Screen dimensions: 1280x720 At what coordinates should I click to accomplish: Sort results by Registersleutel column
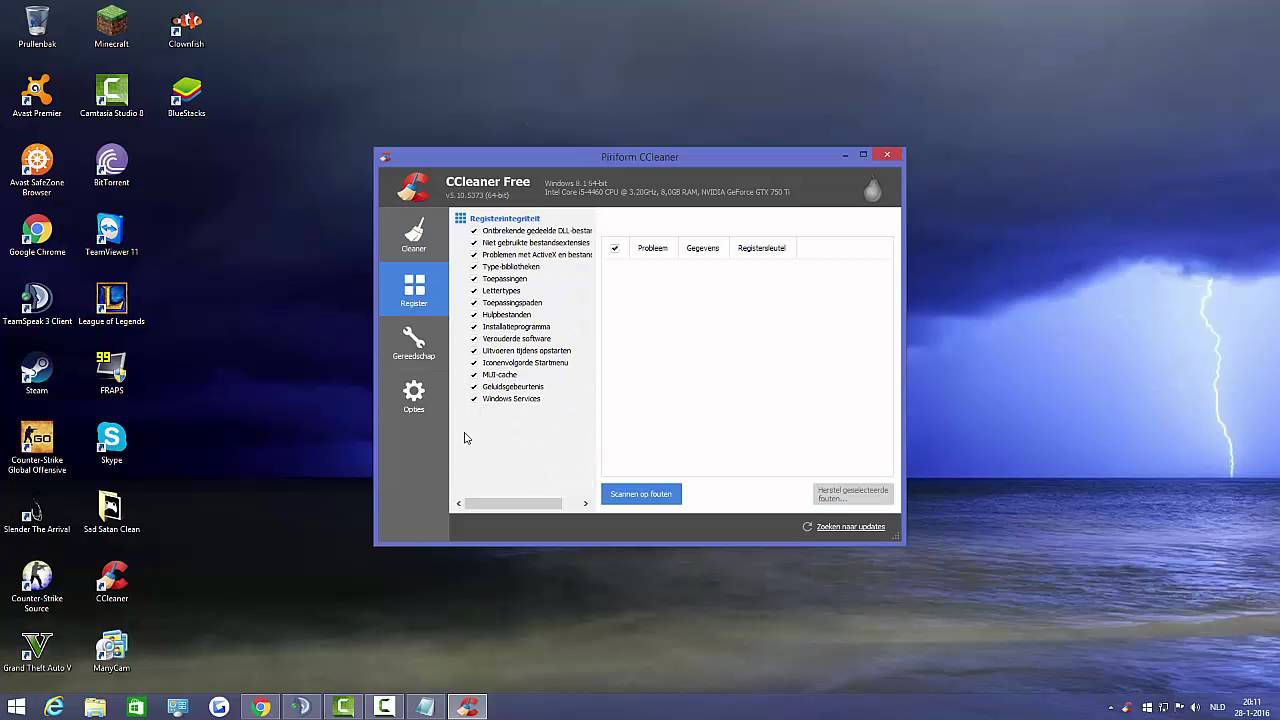(x=762, y=248)
